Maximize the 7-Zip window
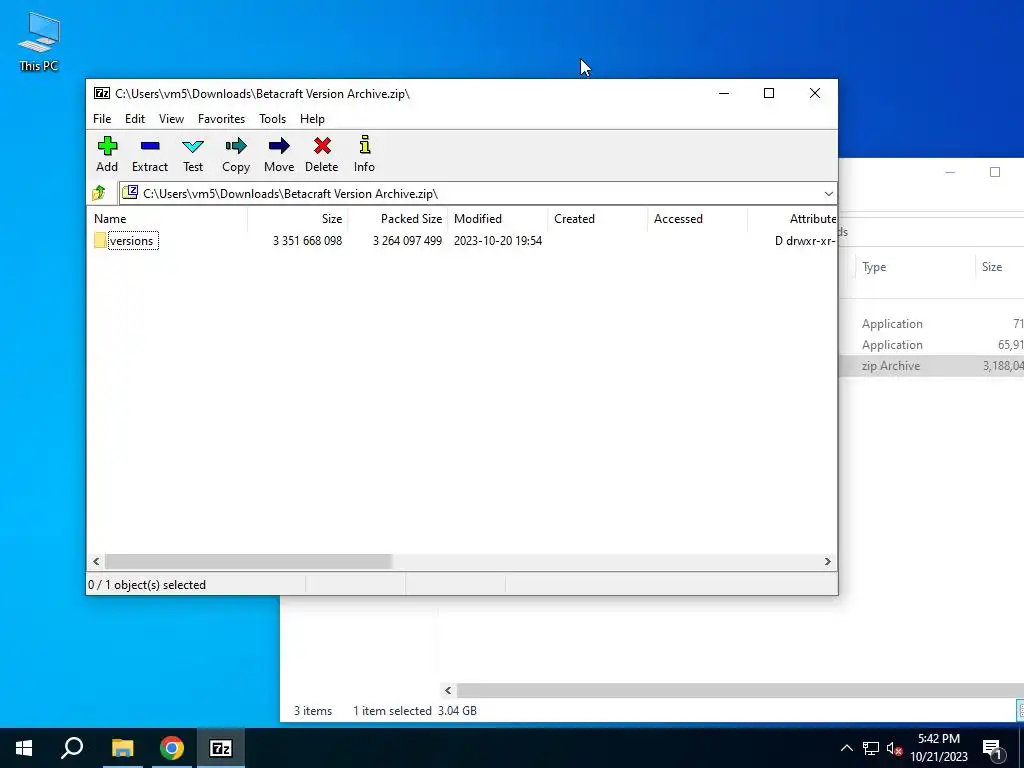The height and width of the screenshot is (768, 1024). click(769, 93)
